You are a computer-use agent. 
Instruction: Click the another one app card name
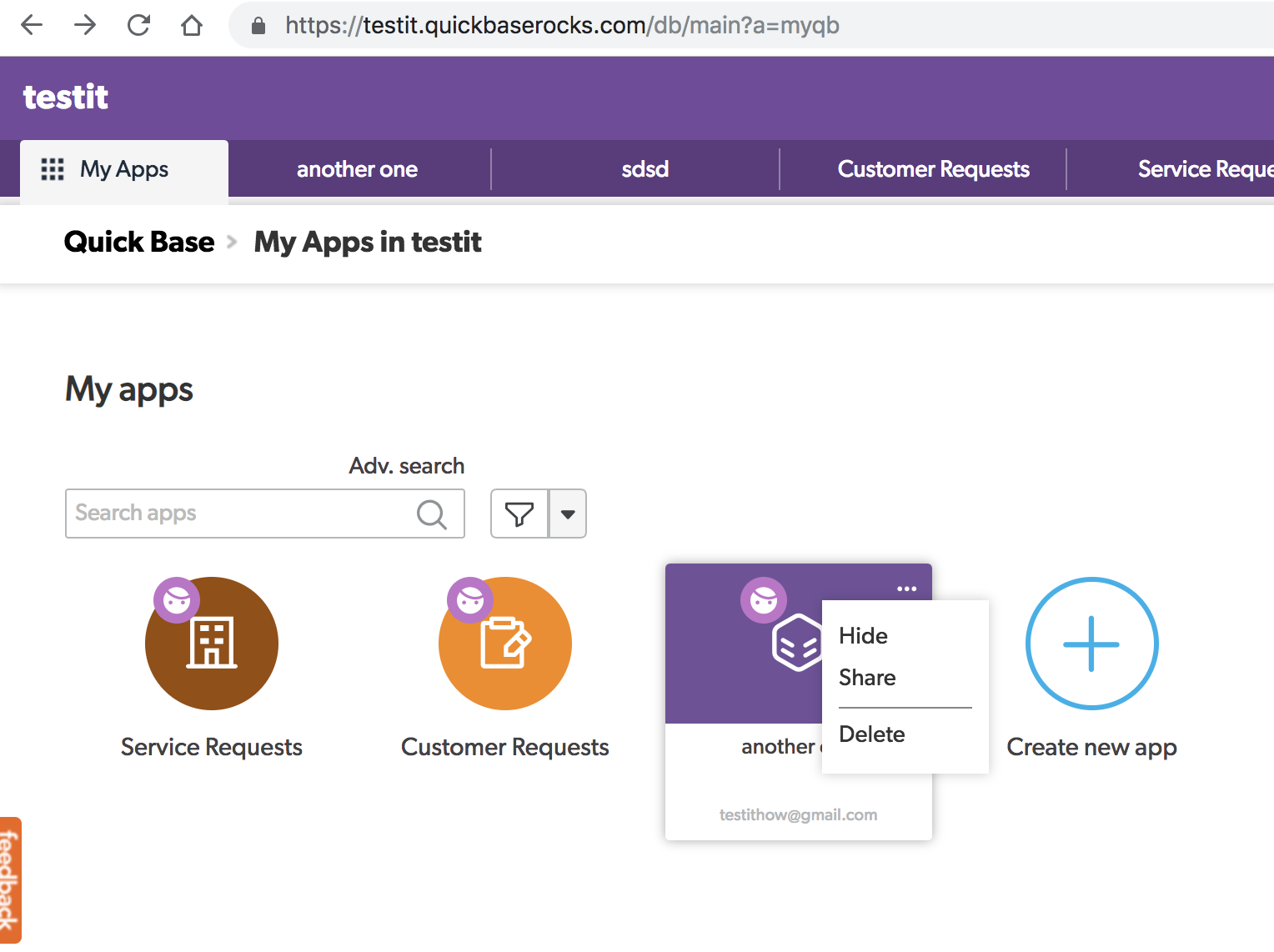click(x=781, y=747)
